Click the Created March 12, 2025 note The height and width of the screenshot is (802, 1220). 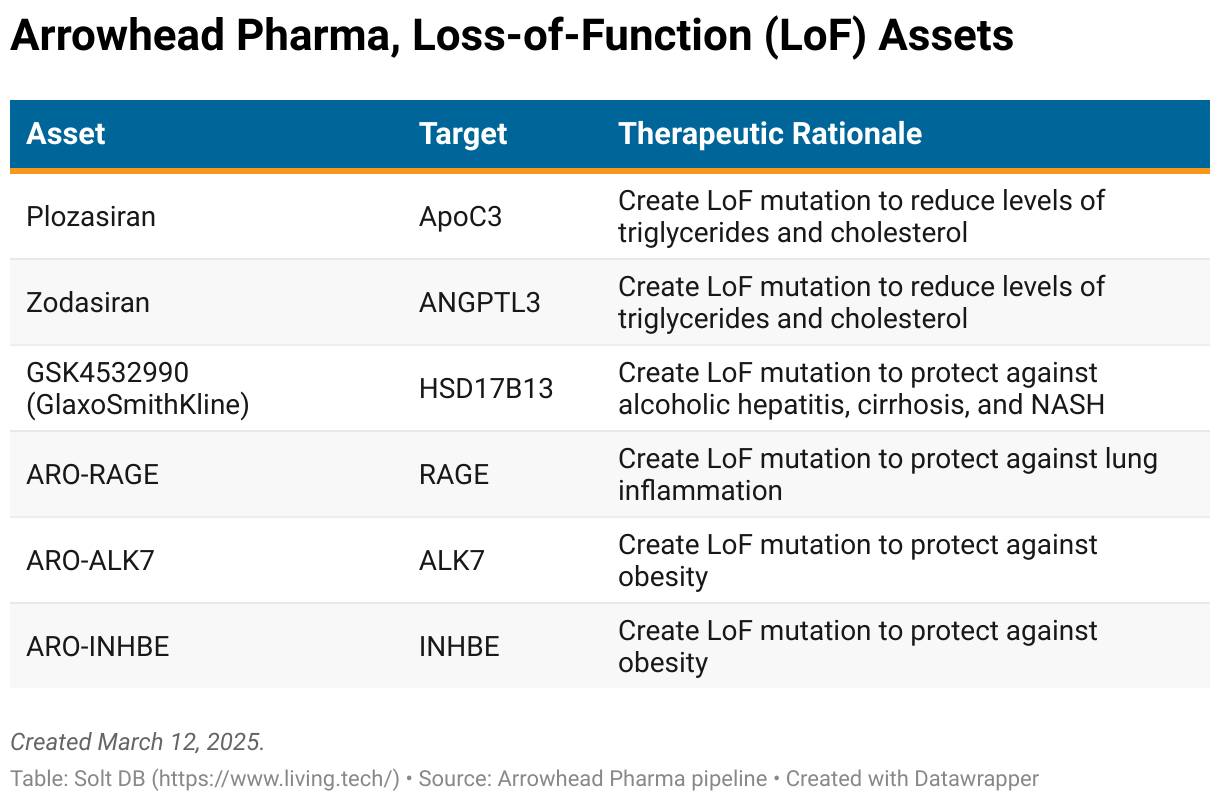pyautogui.click(x=137, y=742)
